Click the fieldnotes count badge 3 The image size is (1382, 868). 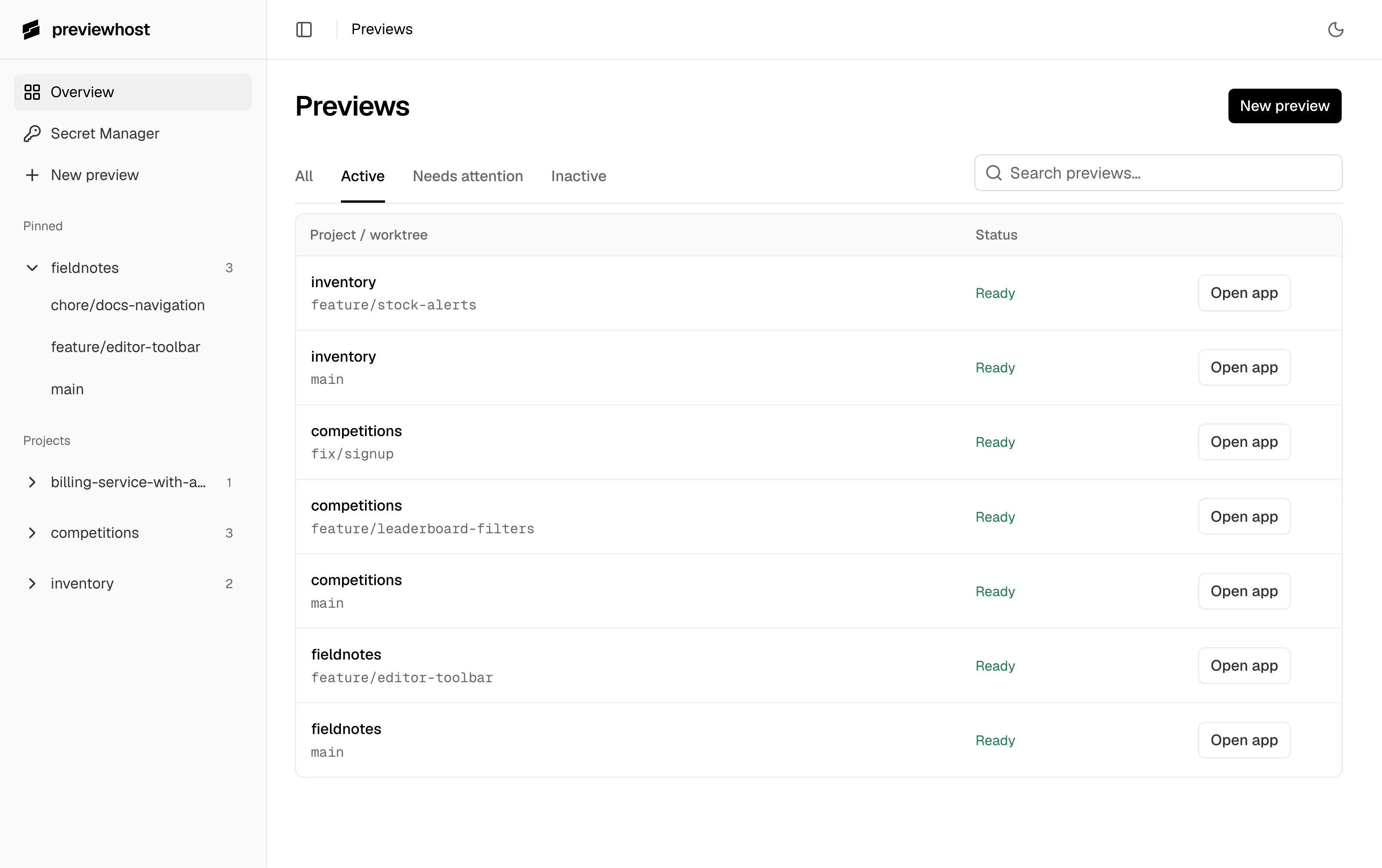tap(229, 268)
